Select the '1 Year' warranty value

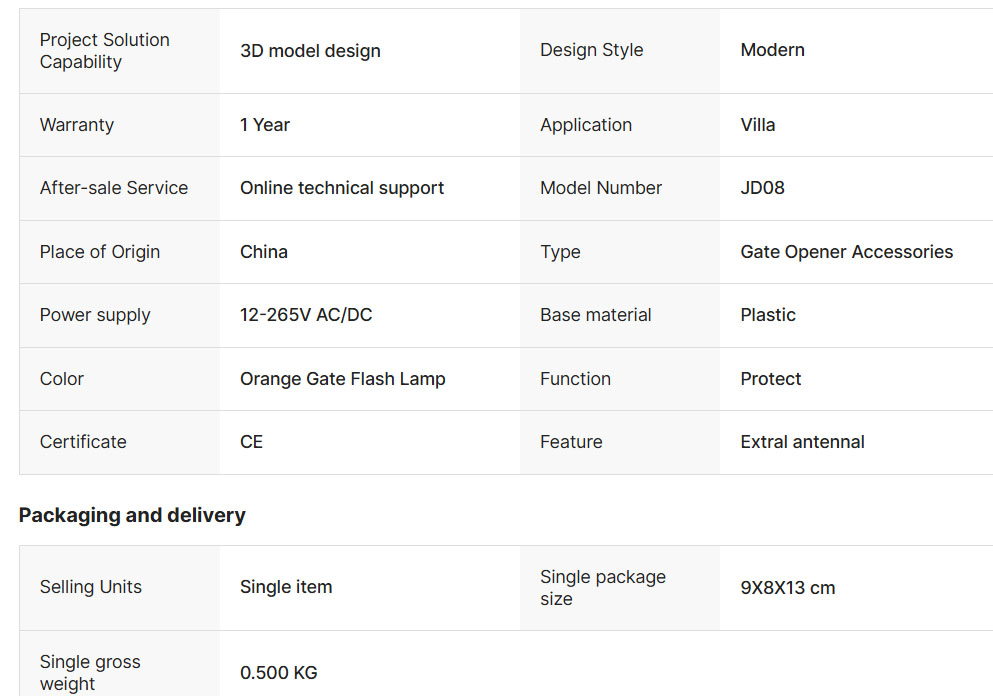tap(265, 125)
